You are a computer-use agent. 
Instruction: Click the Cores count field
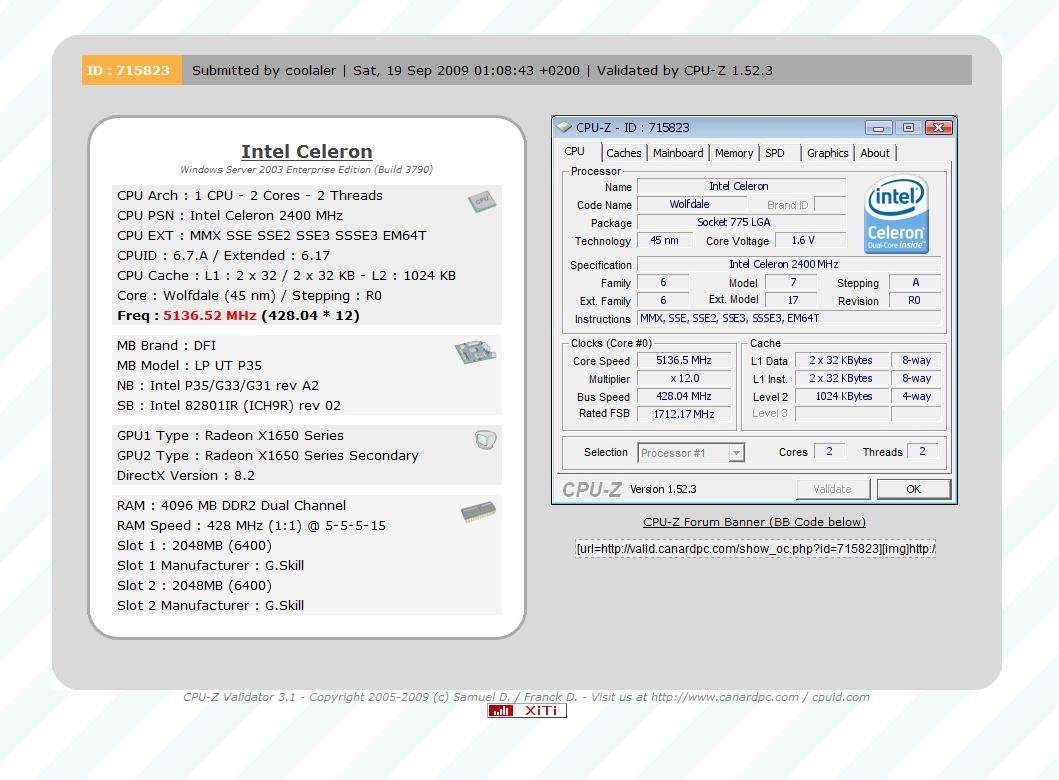click(829, 451)
